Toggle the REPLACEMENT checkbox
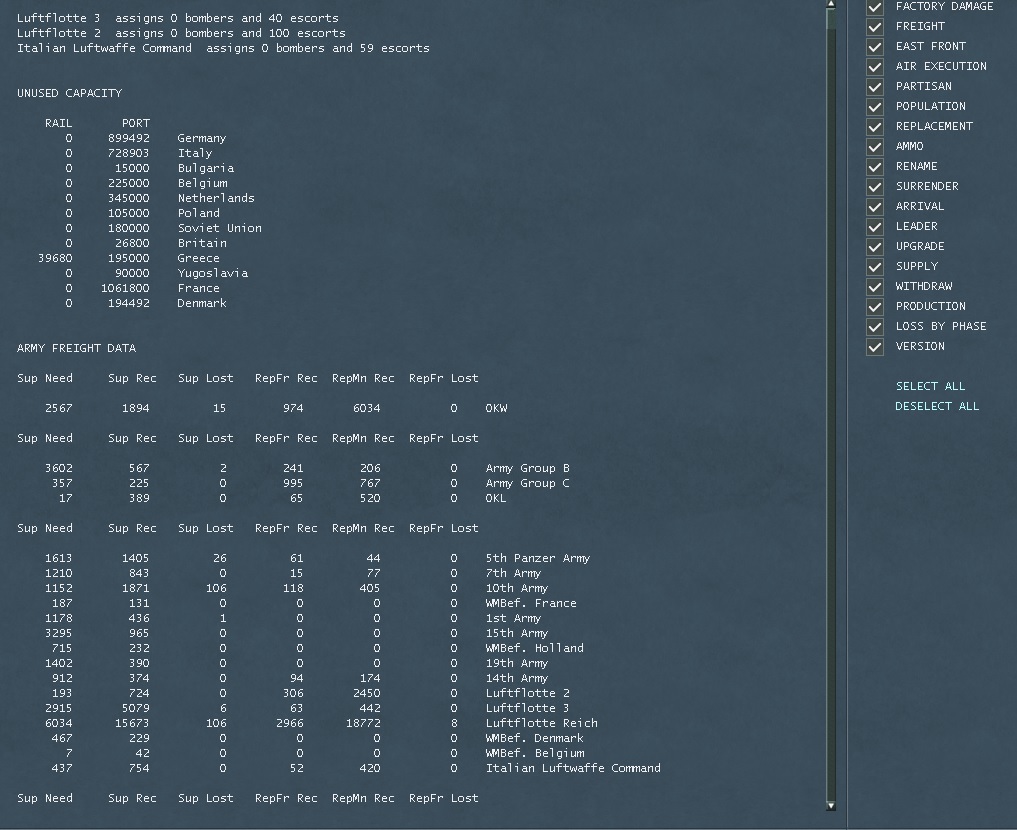This screenshot has height=830, width=1017. coord(875,127)
